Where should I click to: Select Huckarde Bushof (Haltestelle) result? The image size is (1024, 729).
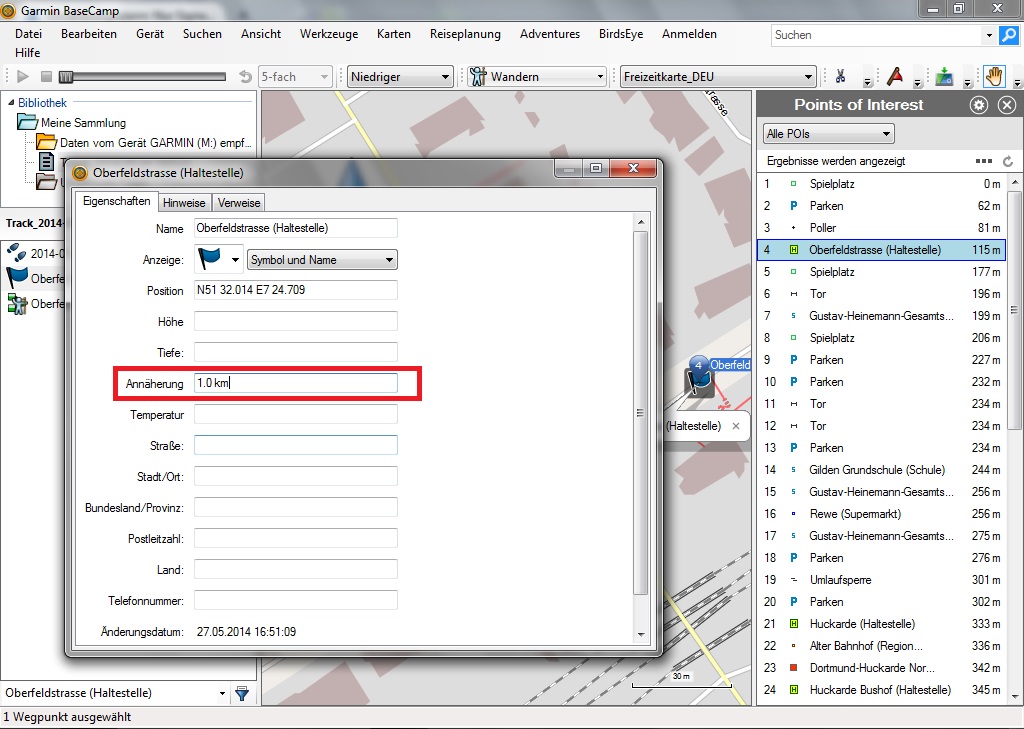[882, 690]
